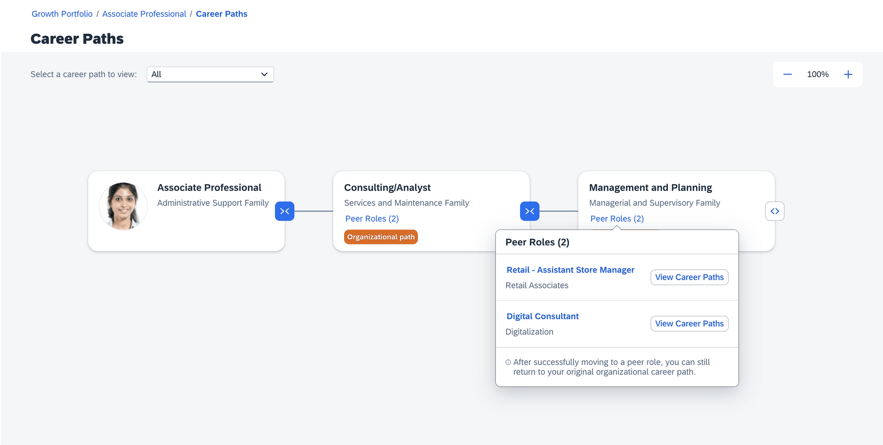883x445 pixels.
Task: Toggle Peer Roles (2) under Management and Planning
Action: point(617,219)
